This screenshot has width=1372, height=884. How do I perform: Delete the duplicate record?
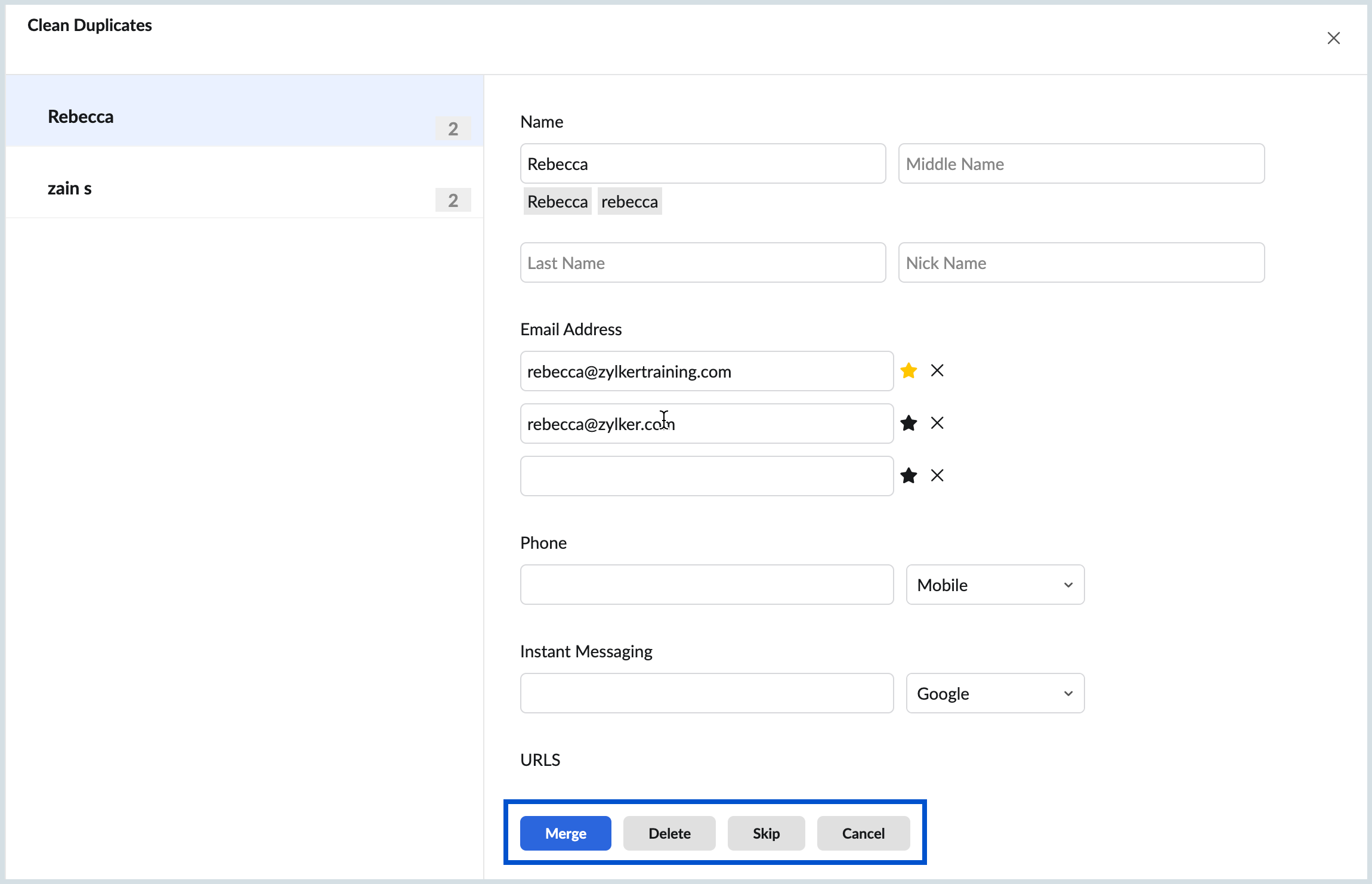(669, 833)
